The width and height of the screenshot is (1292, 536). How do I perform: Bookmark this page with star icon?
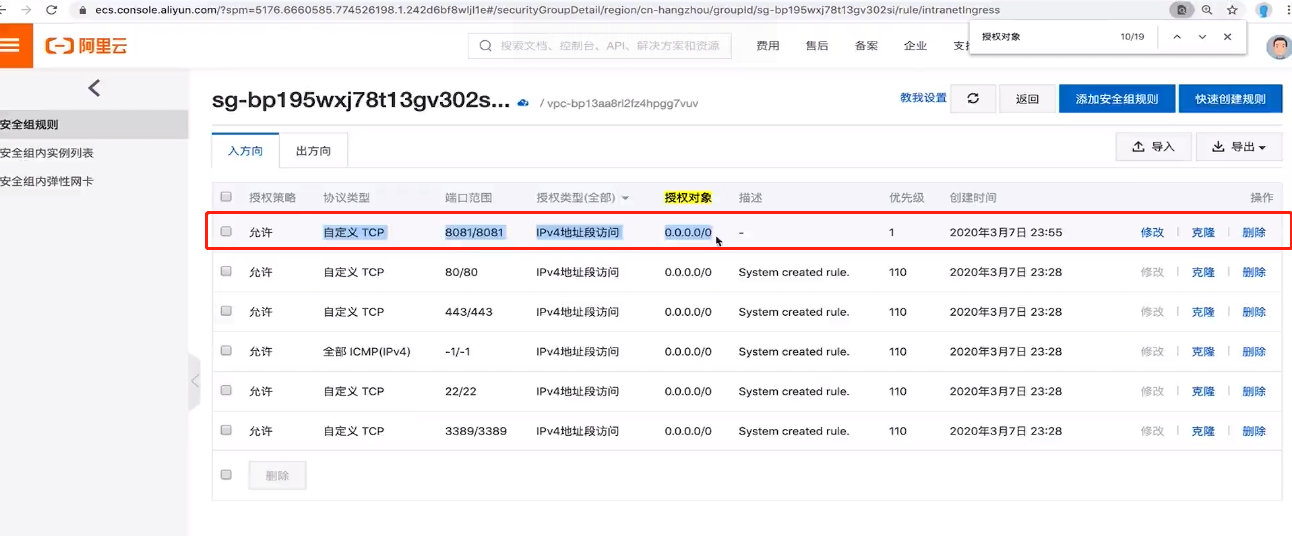(x=1233, y=10)
